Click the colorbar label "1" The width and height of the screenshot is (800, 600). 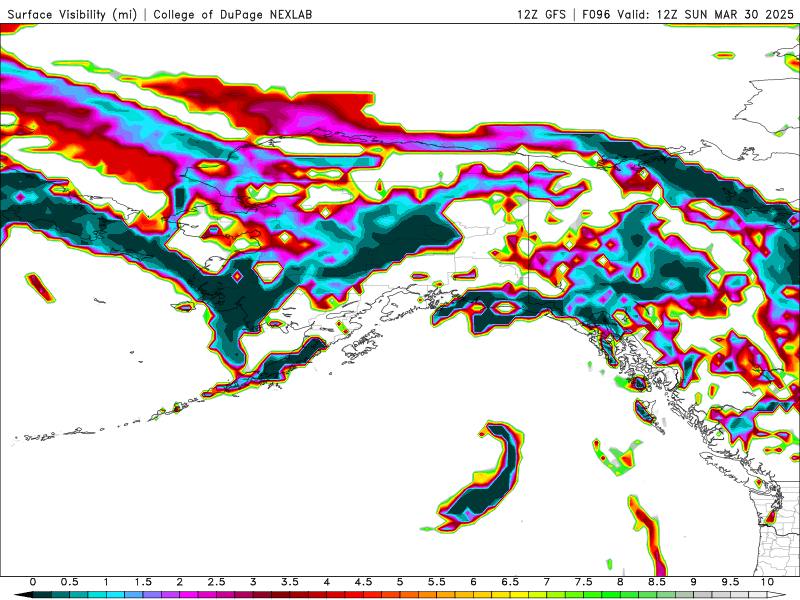click(106, 582)
